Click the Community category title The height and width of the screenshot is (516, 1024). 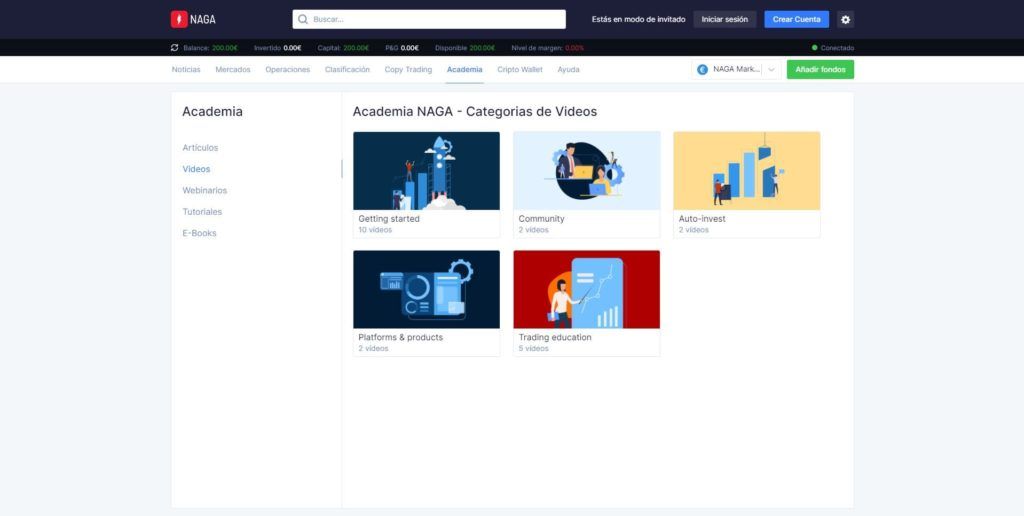click(x=541, y=219)
